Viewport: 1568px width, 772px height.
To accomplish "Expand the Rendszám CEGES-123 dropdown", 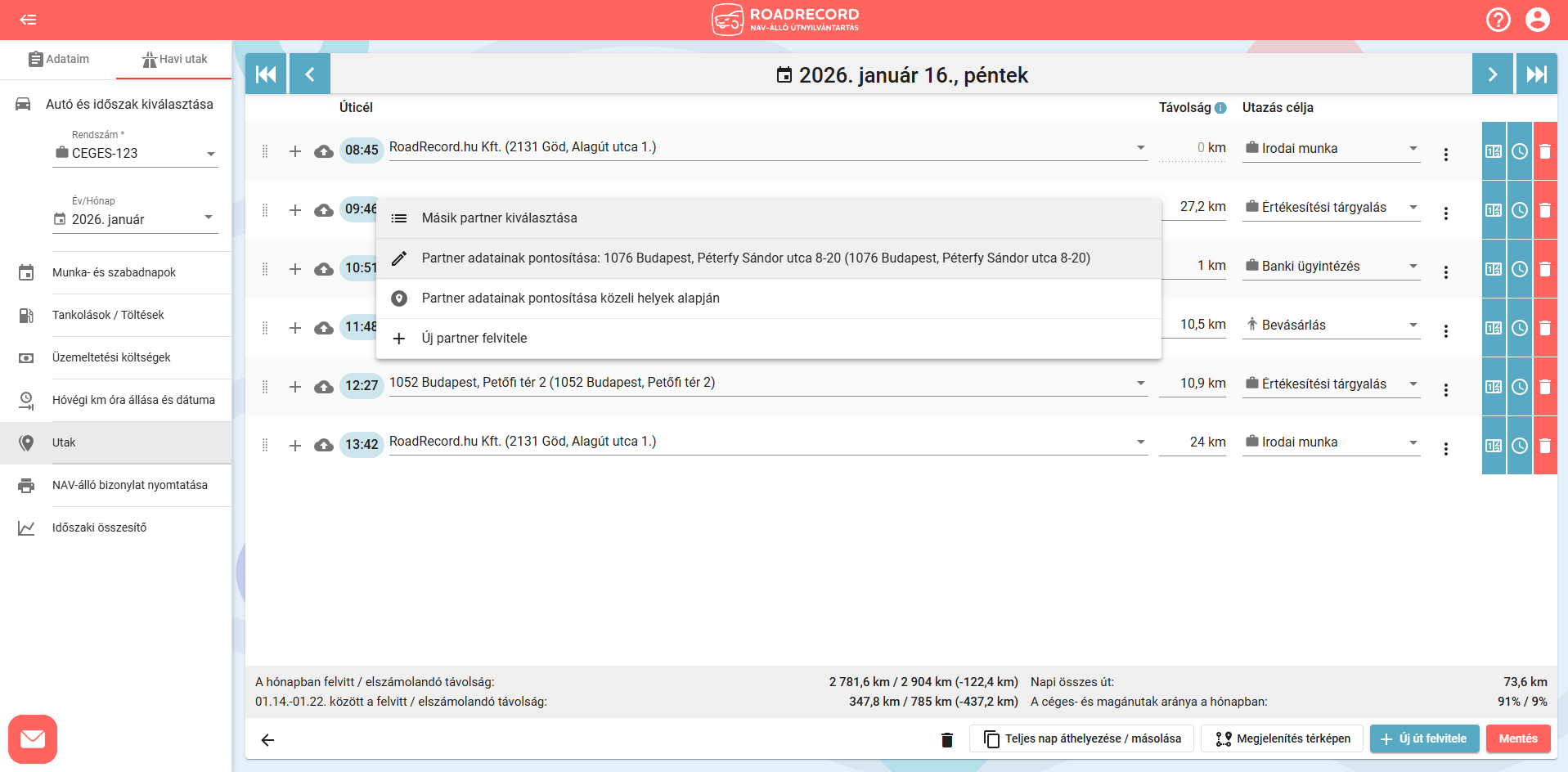I will point(210,154).
